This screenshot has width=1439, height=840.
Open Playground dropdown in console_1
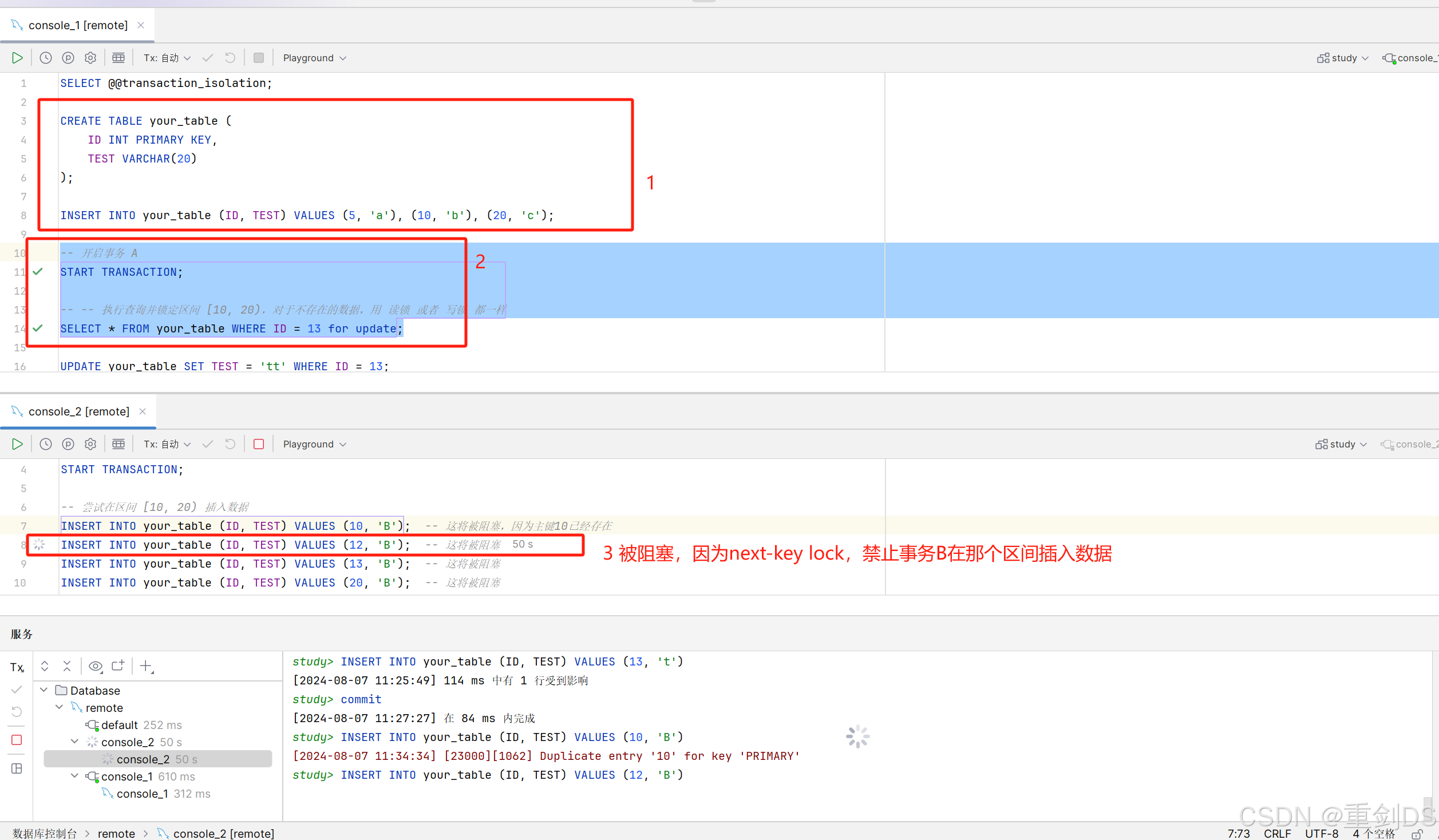point(314,58)
